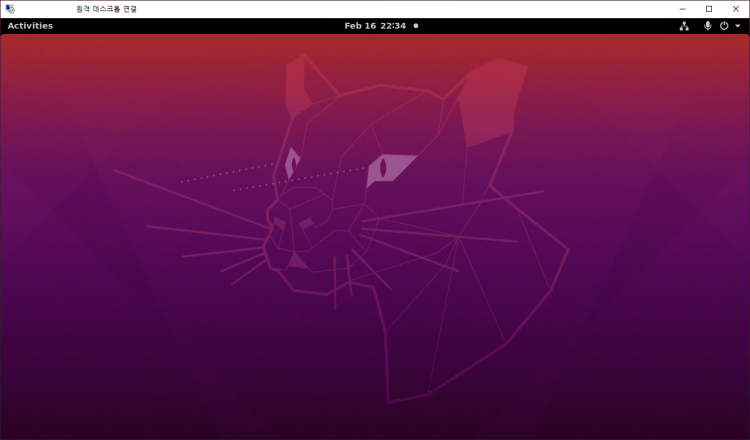Click empty top bar between Activities and clock

click(200, 26)
